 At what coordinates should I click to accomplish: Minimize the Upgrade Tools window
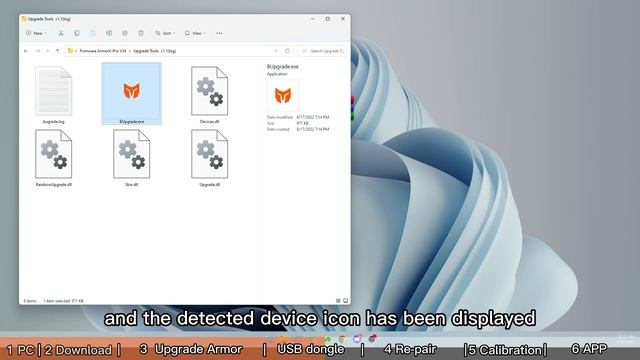[x=313, y=19]
